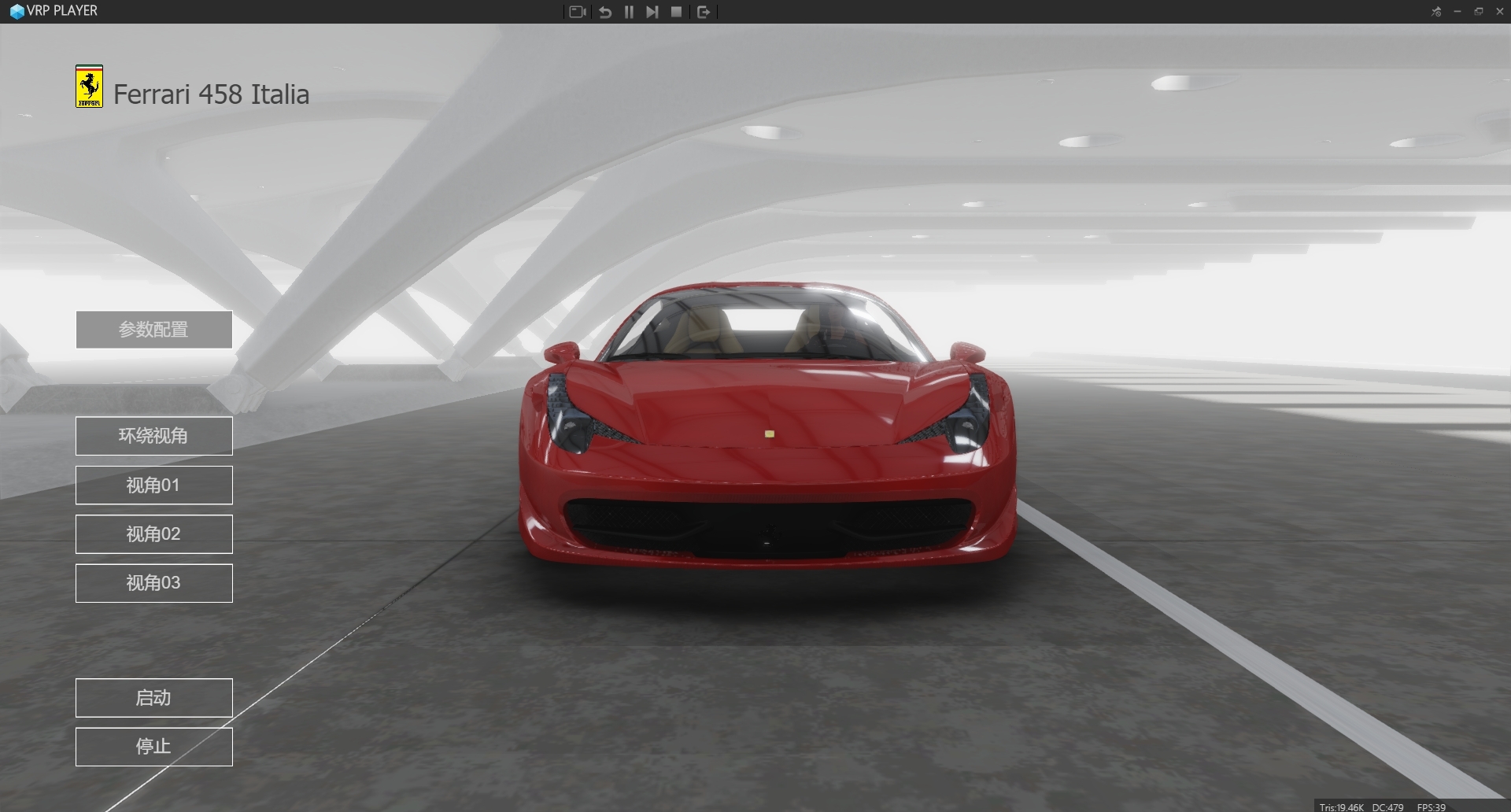The image size is (1511, 812).
Task: Click the next-frame skip icon
Action: click(652, 12)
